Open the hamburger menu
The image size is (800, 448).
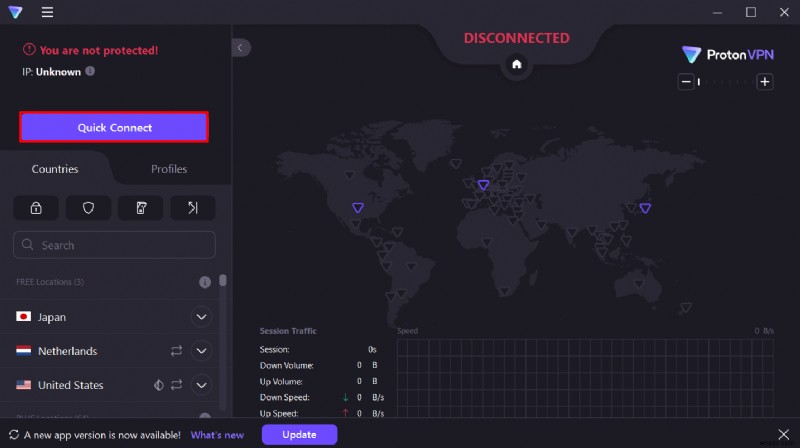(47, 12)
